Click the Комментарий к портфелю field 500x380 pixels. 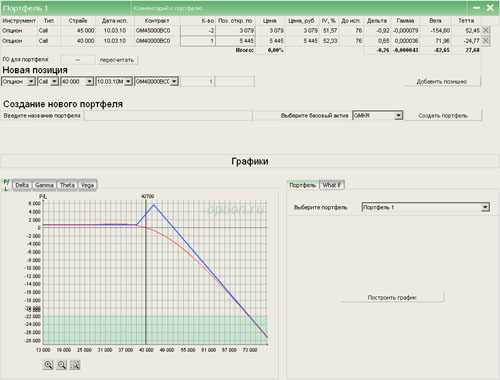[x=298, y=8]
